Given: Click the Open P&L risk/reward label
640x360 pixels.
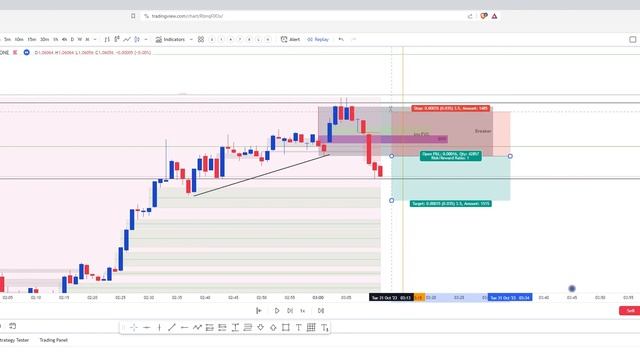Looking at the screenshot, I should click(451, 156).
